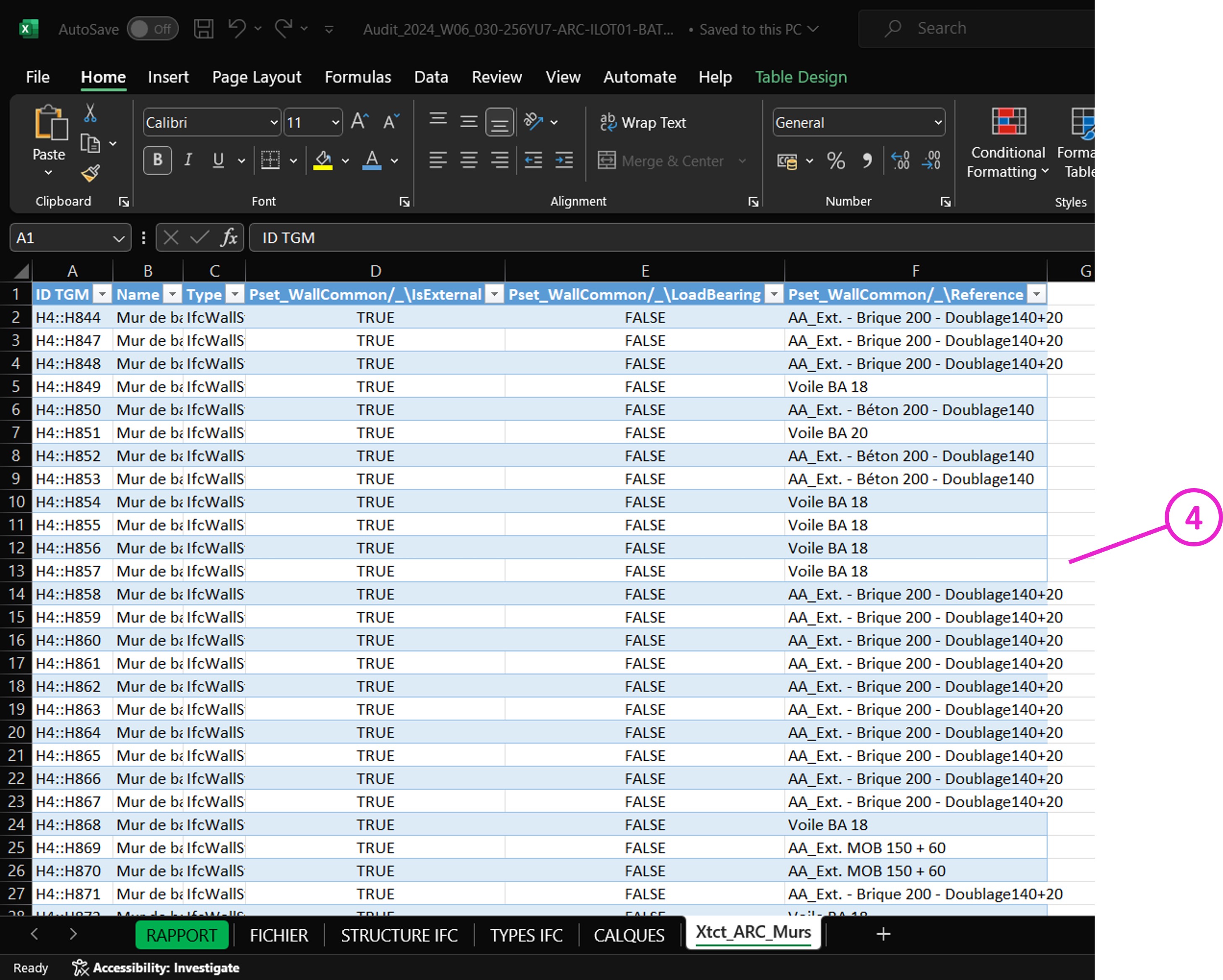
Task: Switch to the STRUCTURE IFC sheet tab
Action: click(x=399, y=935)
